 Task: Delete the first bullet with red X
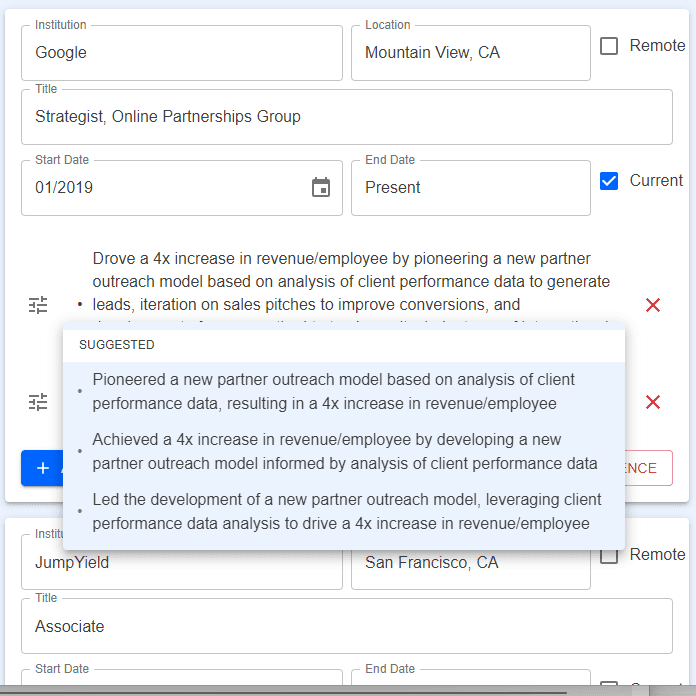coord(653,305)
